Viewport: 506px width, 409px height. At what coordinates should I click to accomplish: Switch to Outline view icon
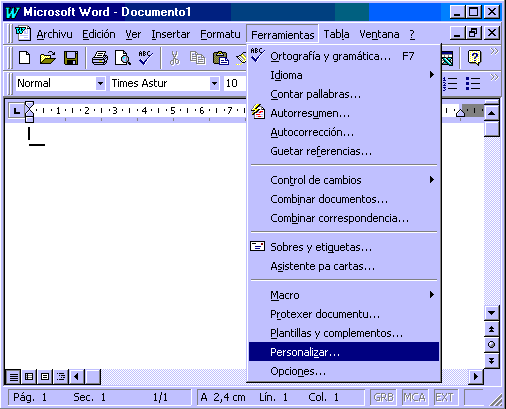[x=61, y=377]
